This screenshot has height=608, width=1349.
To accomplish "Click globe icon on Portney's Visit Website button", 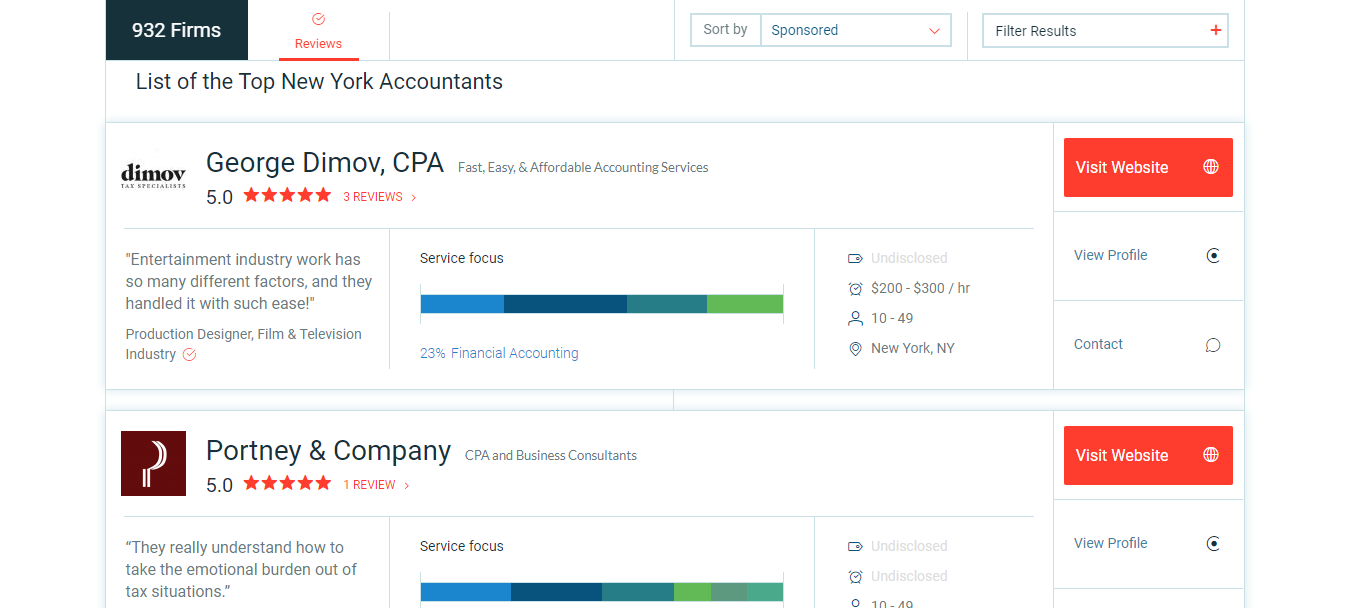I will (1210, 455).
